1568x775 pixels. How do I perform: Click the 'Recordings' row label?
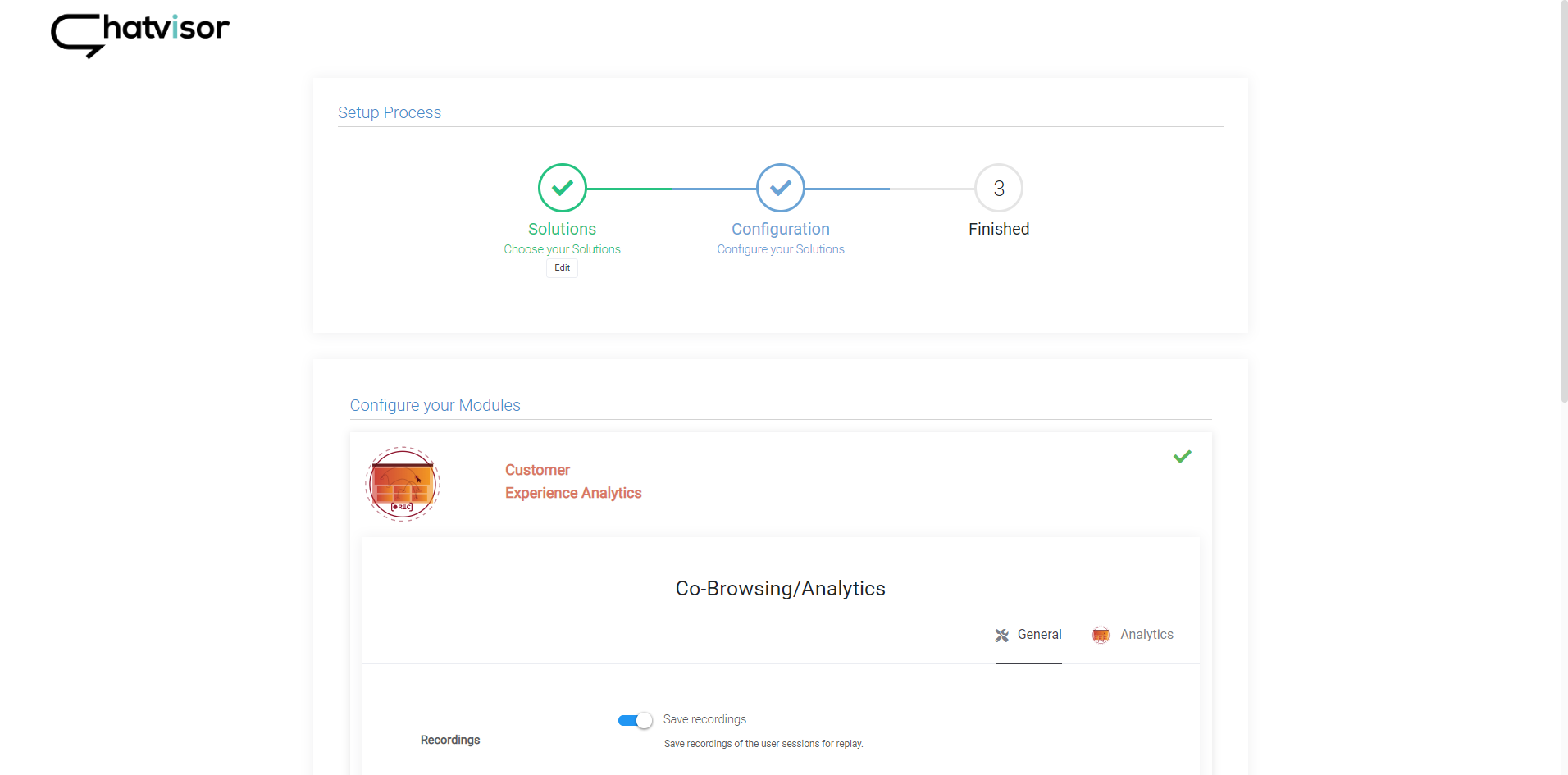(x=450, y=740)
